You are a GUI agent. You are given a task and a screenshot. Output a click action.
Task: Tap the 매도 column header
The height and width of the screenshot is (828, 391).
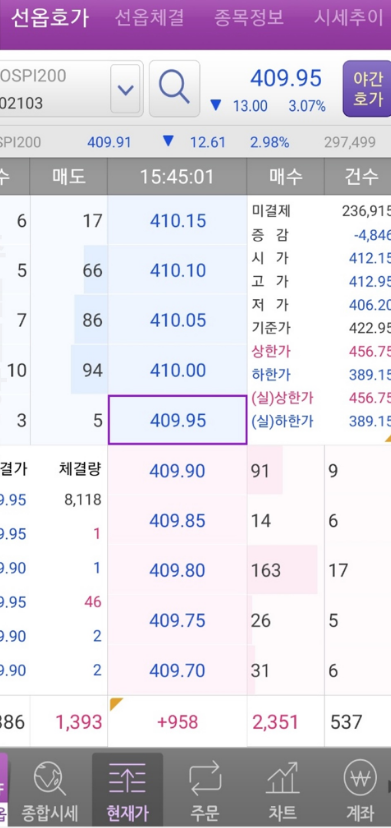point(69,176)
